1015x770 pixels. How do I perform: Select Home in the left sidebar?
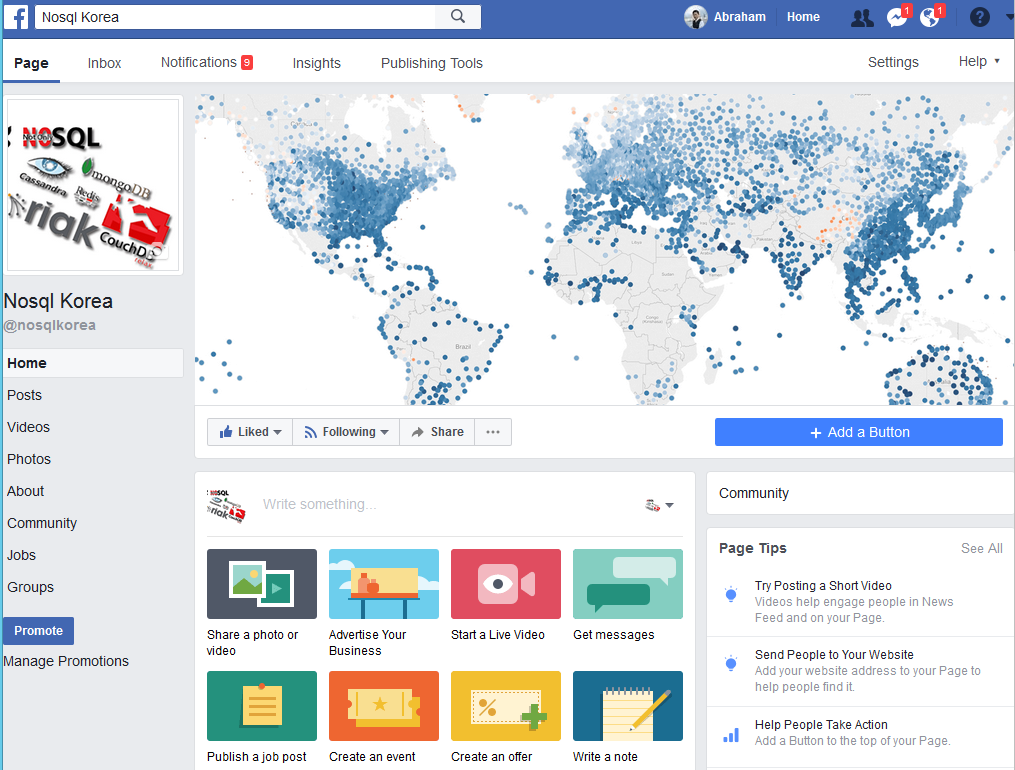93,363
